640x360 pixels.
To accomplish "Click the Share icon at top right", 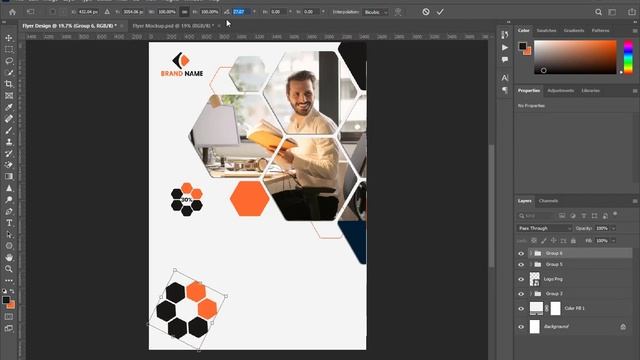I will pyautogui.click(x=632, y=12).
